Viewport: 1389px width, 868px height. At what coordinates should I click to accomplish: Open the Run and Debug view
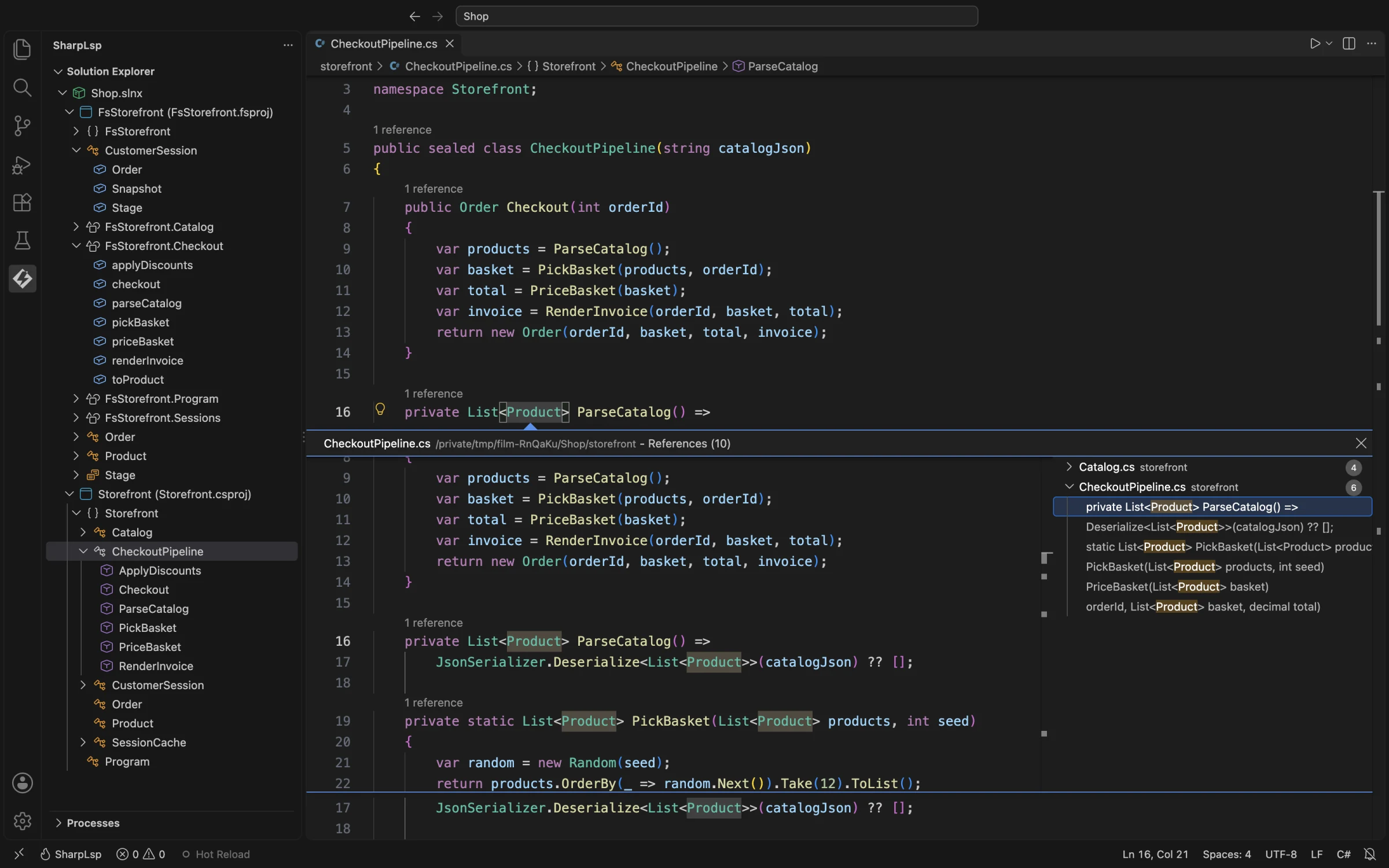(22, 164)
